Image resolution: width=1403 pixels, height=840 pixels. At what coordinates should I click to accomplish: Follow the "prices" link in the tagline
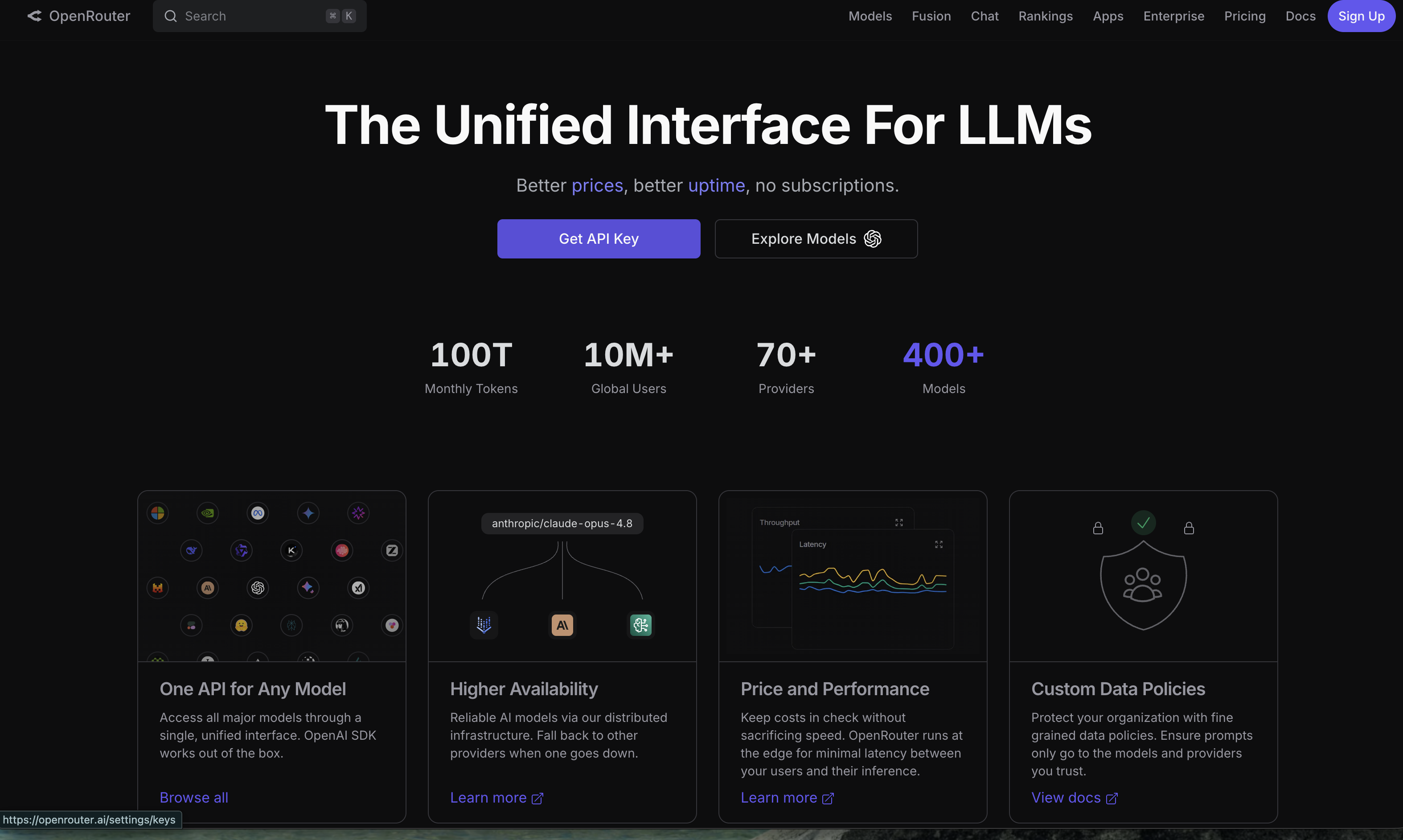[x=597, y=185]
